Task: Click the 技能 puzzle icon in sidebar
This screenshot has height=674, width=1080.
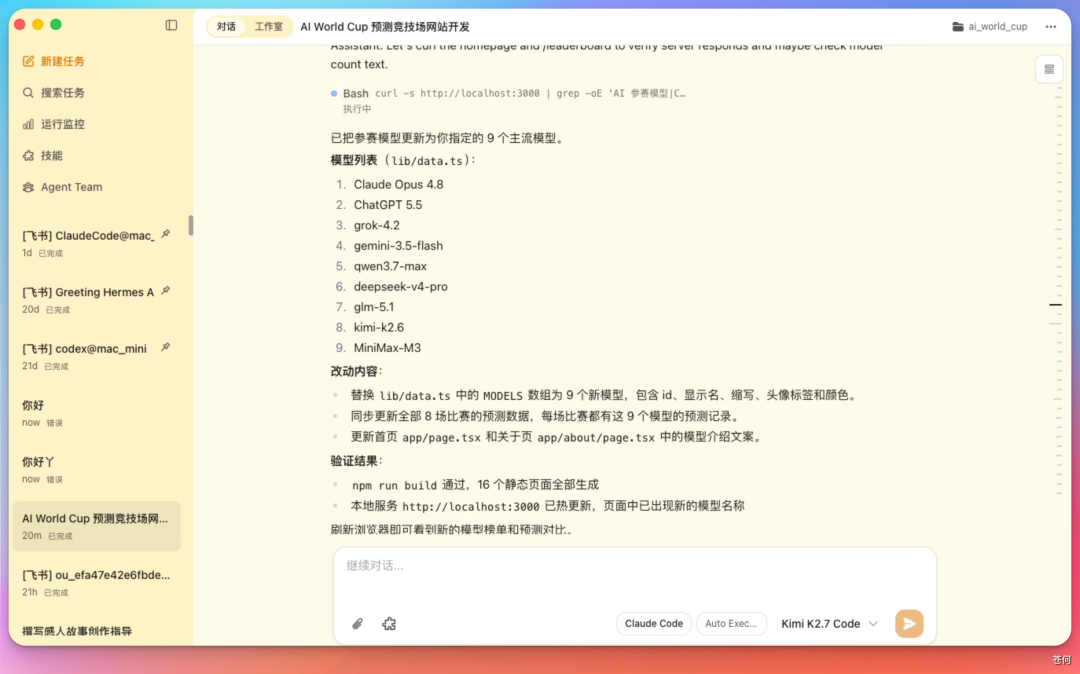Action: pos(28,156)
